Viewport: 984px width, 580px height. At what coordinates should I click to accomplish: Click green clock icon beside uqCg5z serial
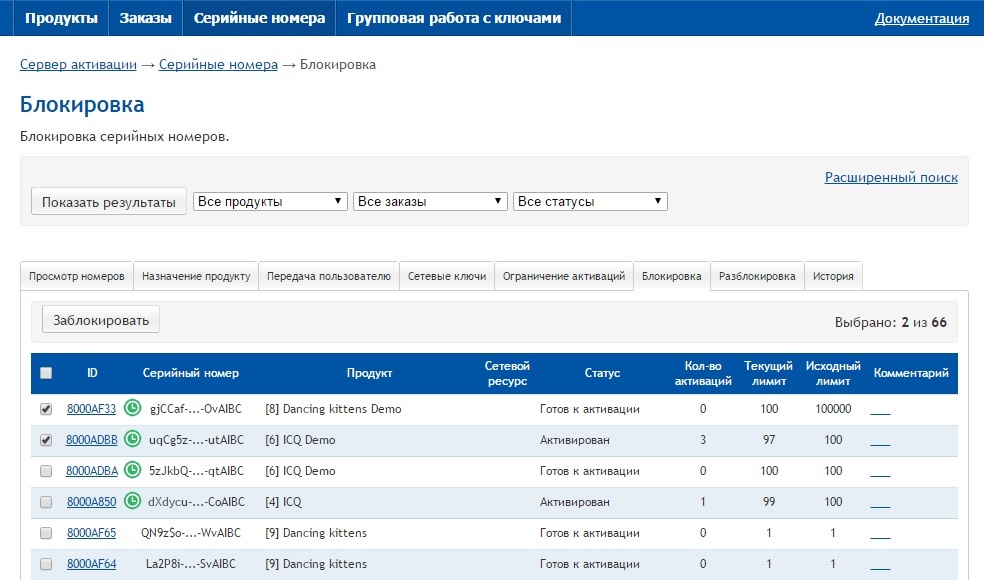click(132, 439)
